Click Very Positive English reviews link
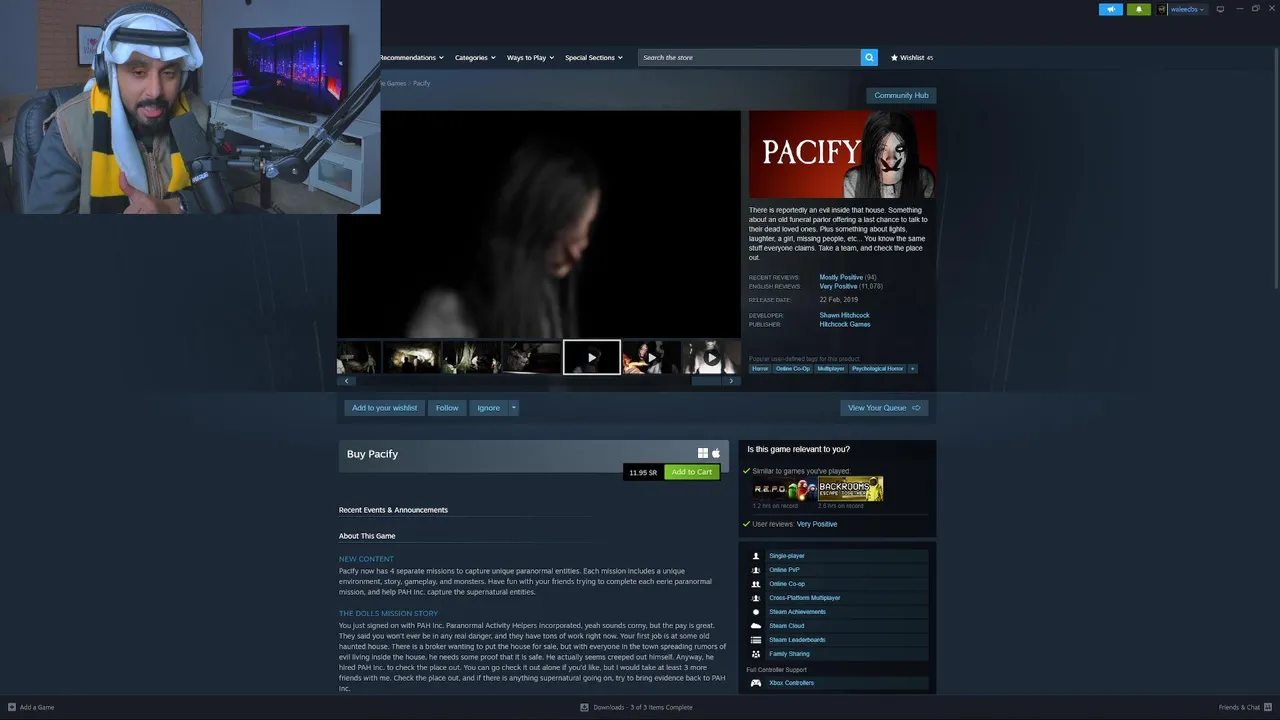 click(x=838, y=286)
